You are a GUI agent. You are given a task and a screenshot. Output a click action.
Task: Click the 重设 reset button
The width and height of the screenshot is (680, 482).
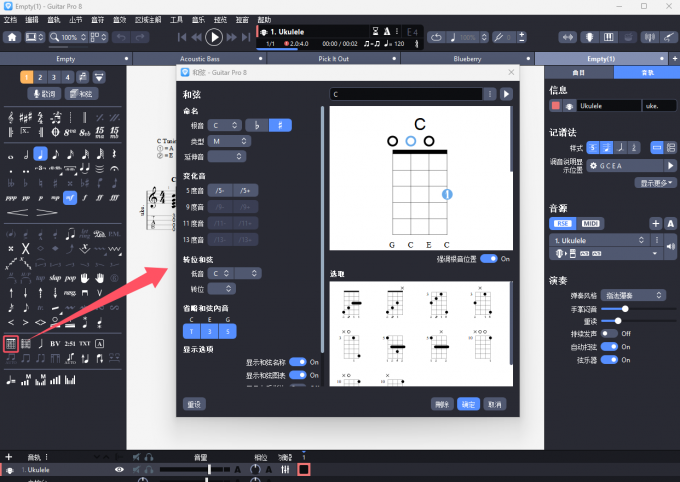(x=195, y=404)
